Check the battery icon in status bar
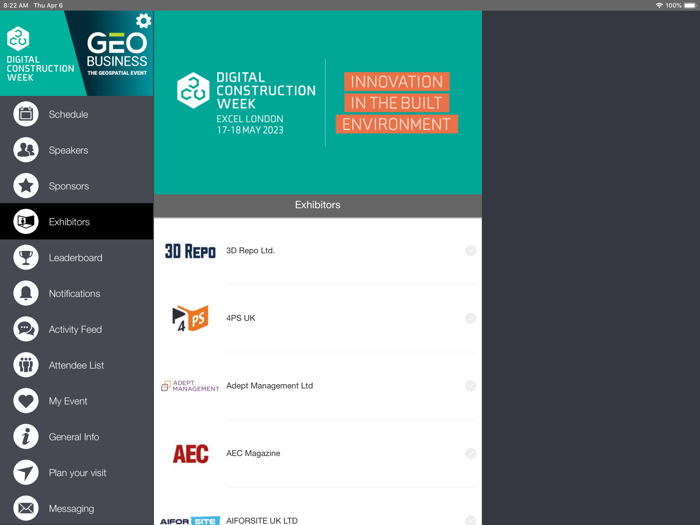 click(690, 5)
